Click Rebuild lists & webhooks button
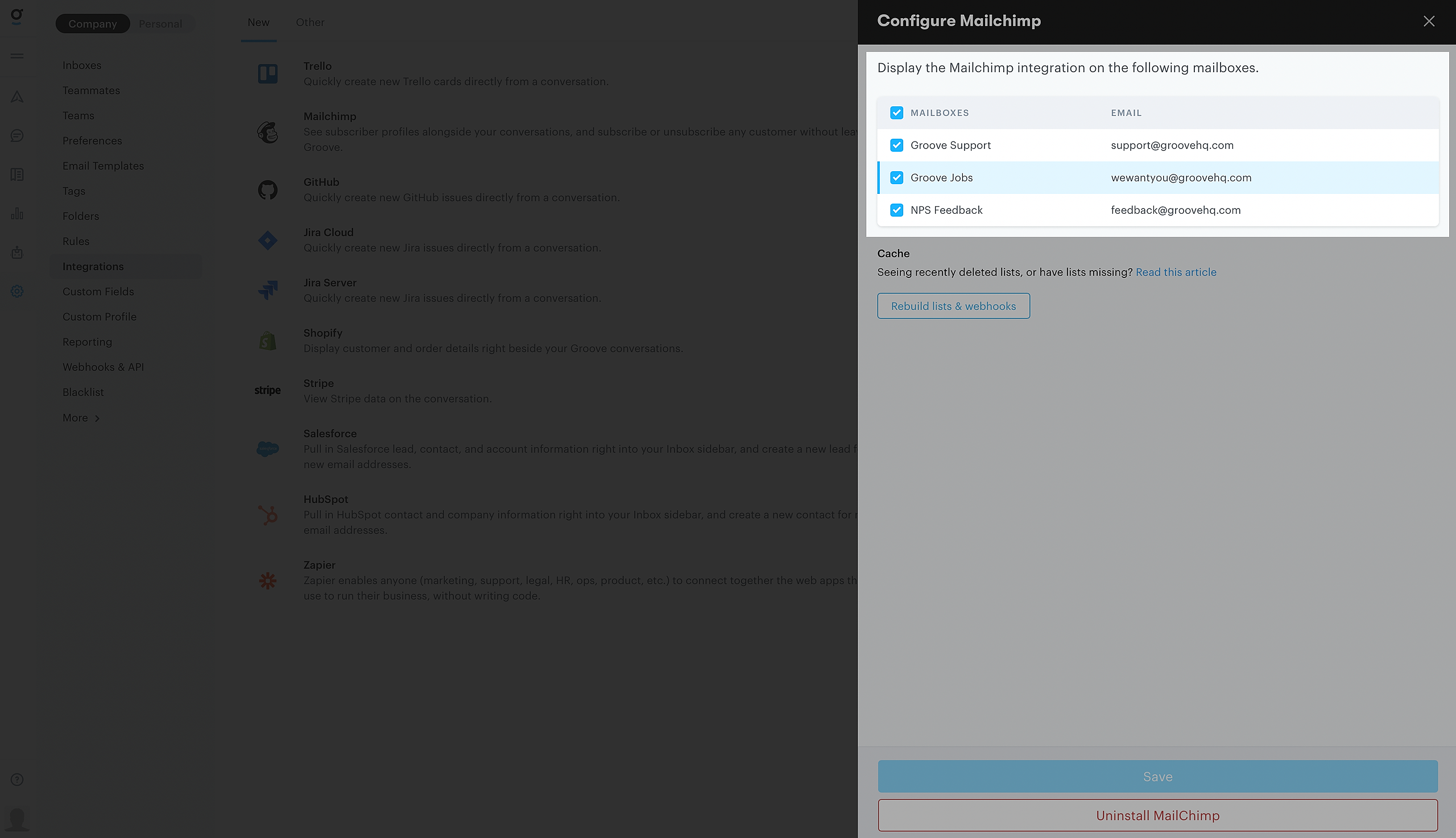1456x838 pixels. [953, 306]
